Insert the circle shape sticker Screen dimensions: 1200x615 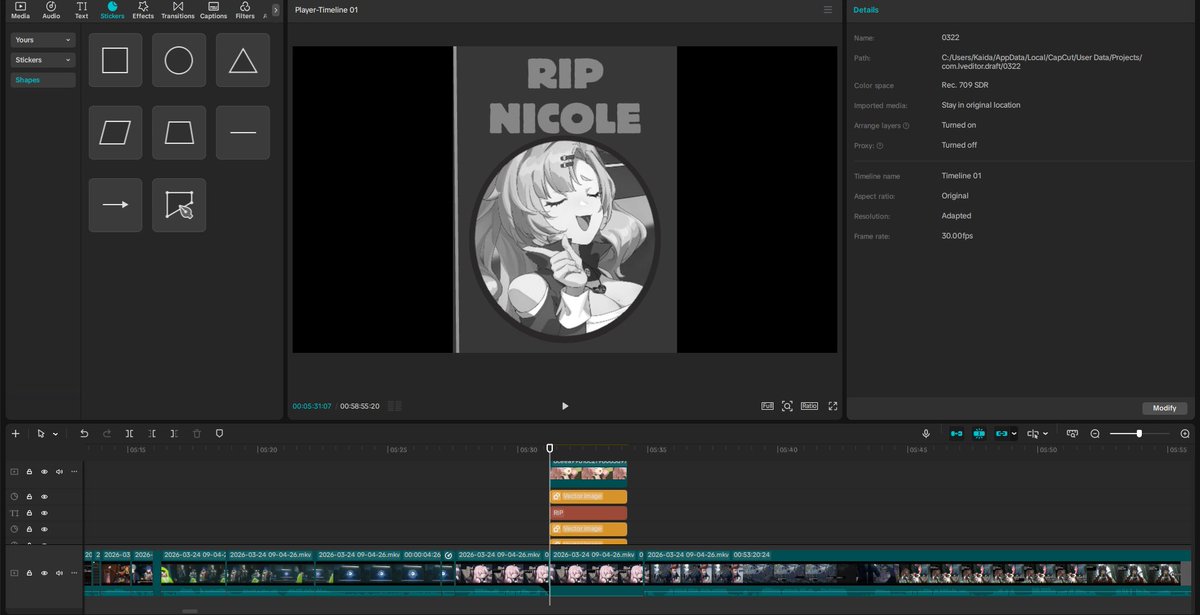(179, 60)
